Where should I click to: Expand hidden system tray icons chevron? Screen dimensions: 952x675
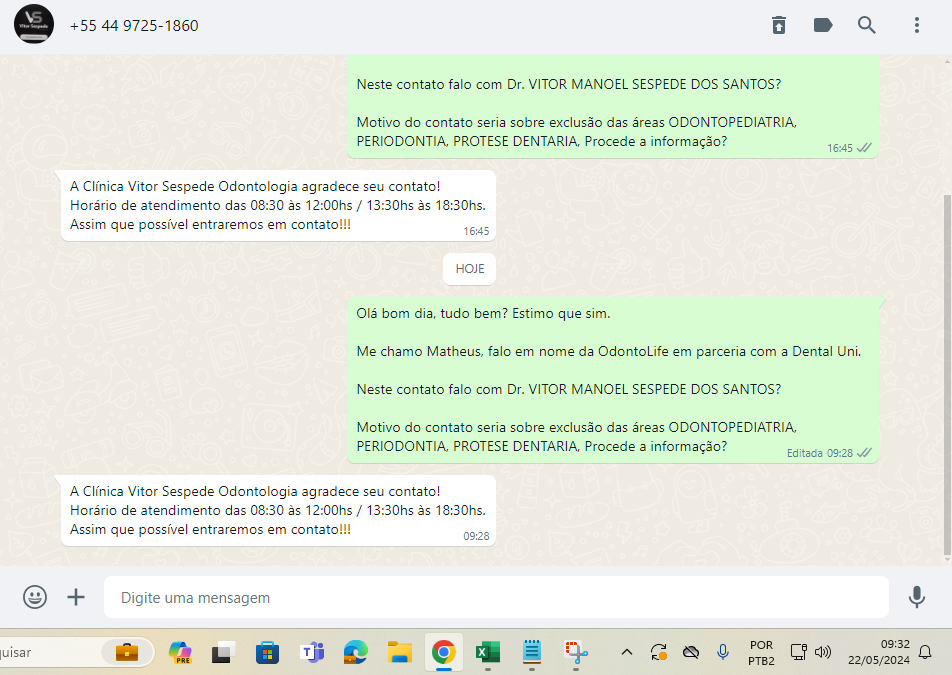click(627, 652)
